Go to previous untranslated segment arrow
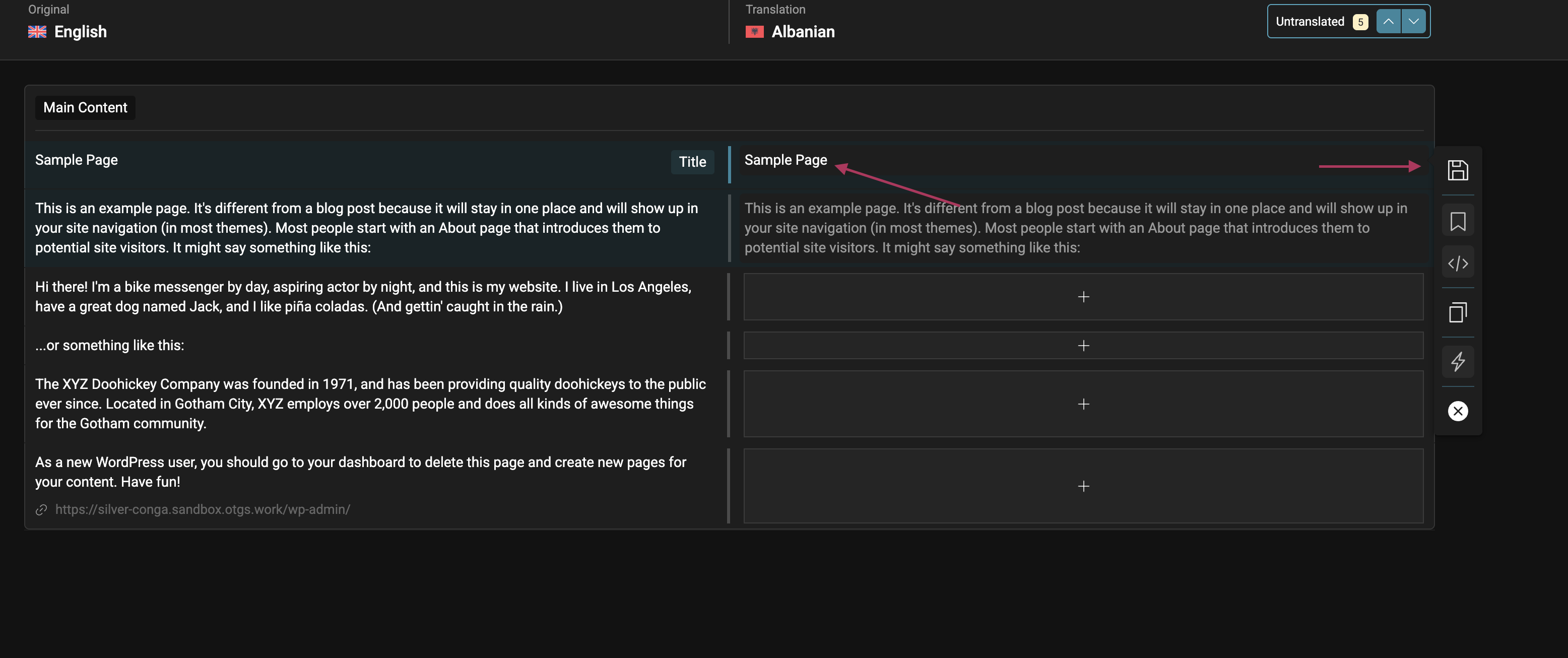The height and width of the screenshot is (658, 1568). (x=1388, y=21)
